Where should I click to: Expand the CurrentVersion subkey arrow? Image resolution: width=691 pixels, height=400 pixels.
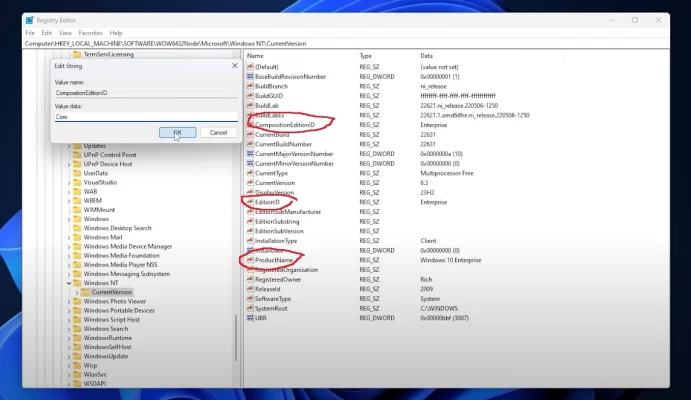click(76, 292)
